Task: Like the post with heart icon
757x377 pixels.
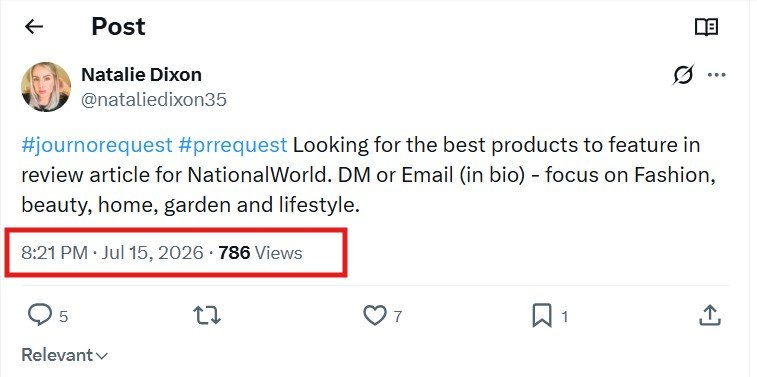Action: 375,315
